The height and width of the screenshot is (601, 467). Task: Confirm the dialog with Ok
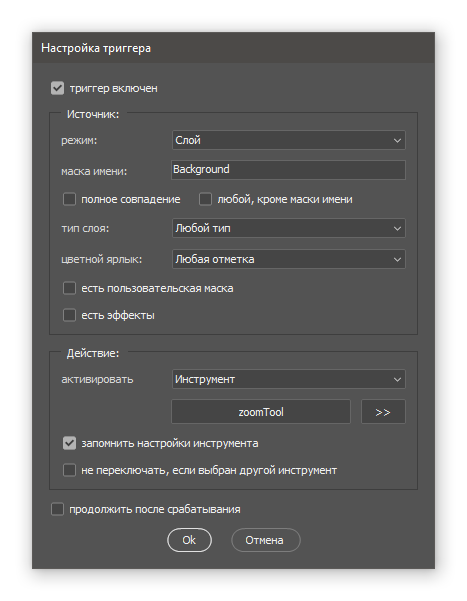pos(189,540)
